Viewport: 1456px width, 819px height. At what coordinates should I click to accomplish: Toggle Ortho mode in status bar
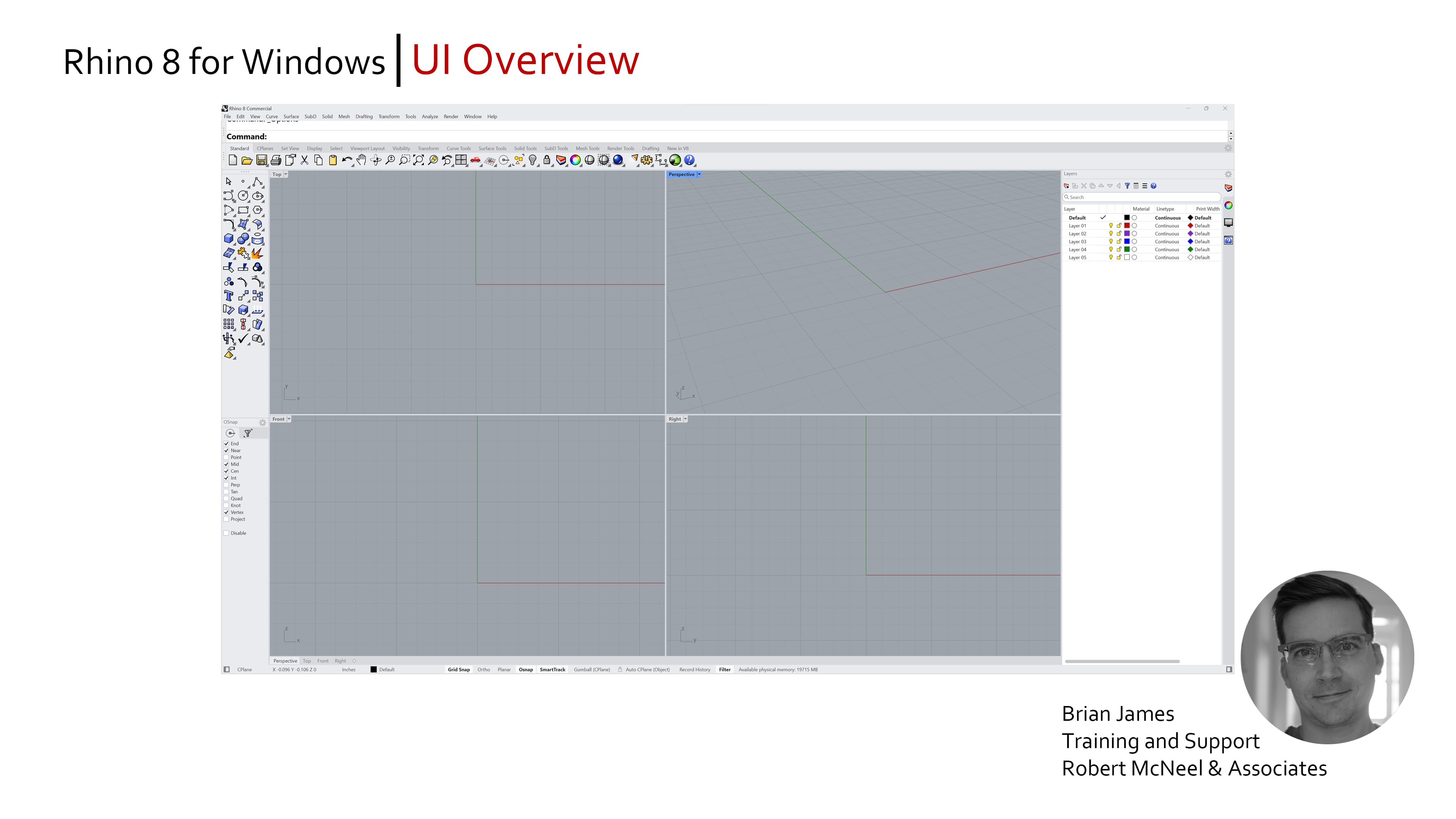tap(483, 669)
